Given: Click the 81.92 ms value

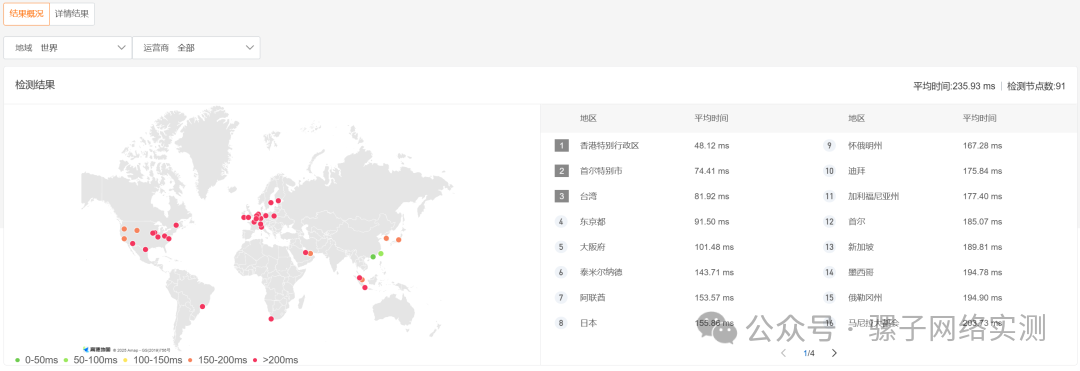Looking at the screenshot, I should 712,196.
